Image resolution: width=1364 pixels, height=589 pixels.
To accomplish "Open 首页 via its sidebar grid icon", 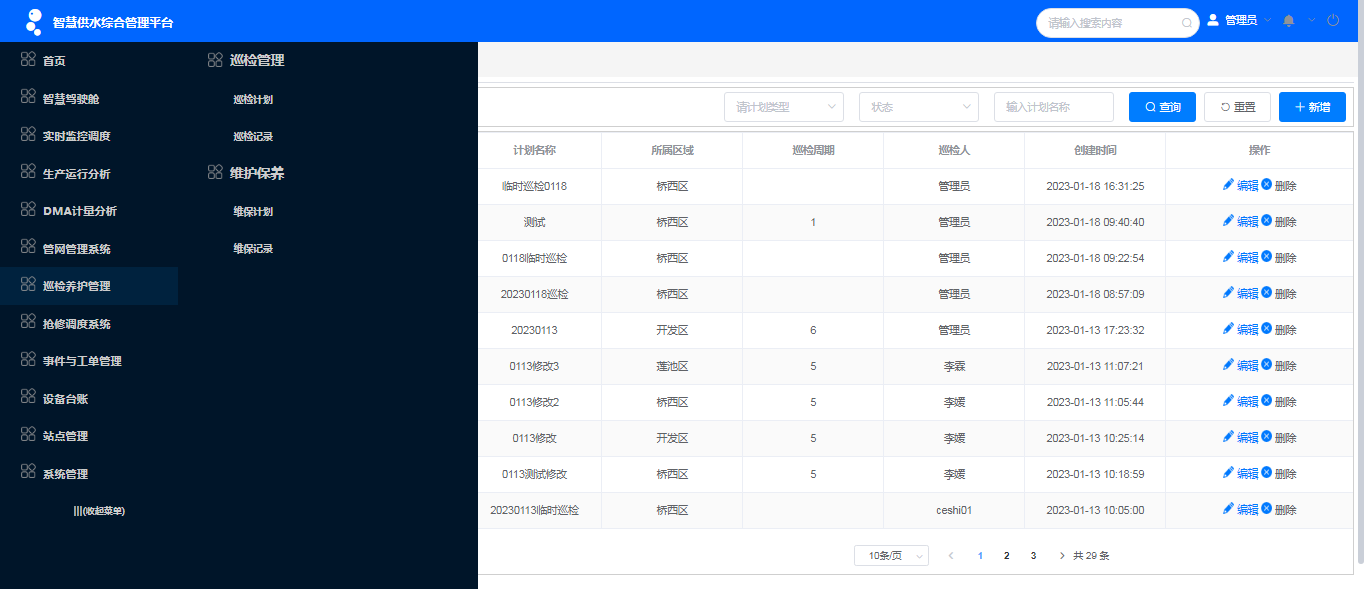I will coord(28,60).
